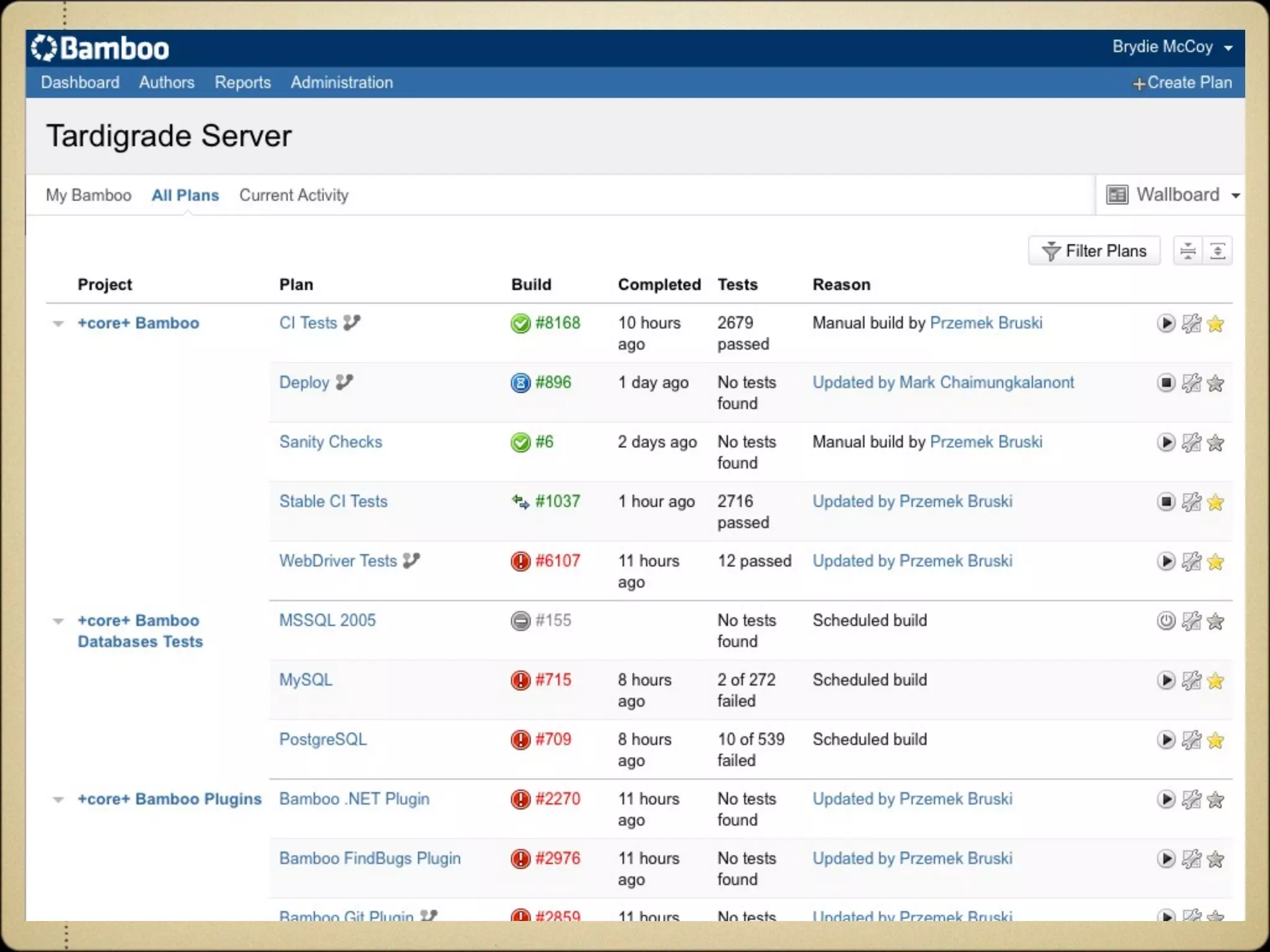Collapse the +core+ Bamboo project group

point(58,324)
